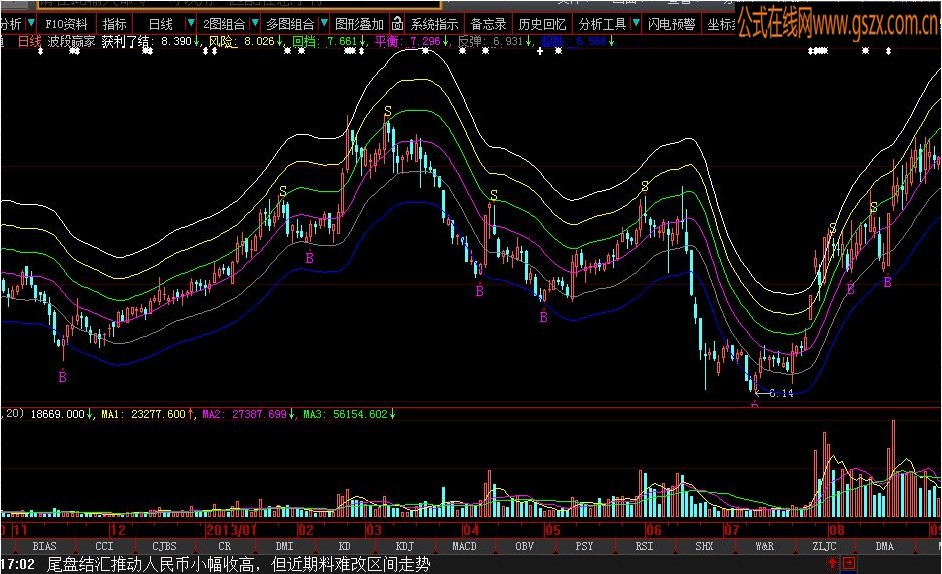Screen dimensions: 942x574
Task: Click the MA3: 56154.602 volume label
Action: coord(345,414)
